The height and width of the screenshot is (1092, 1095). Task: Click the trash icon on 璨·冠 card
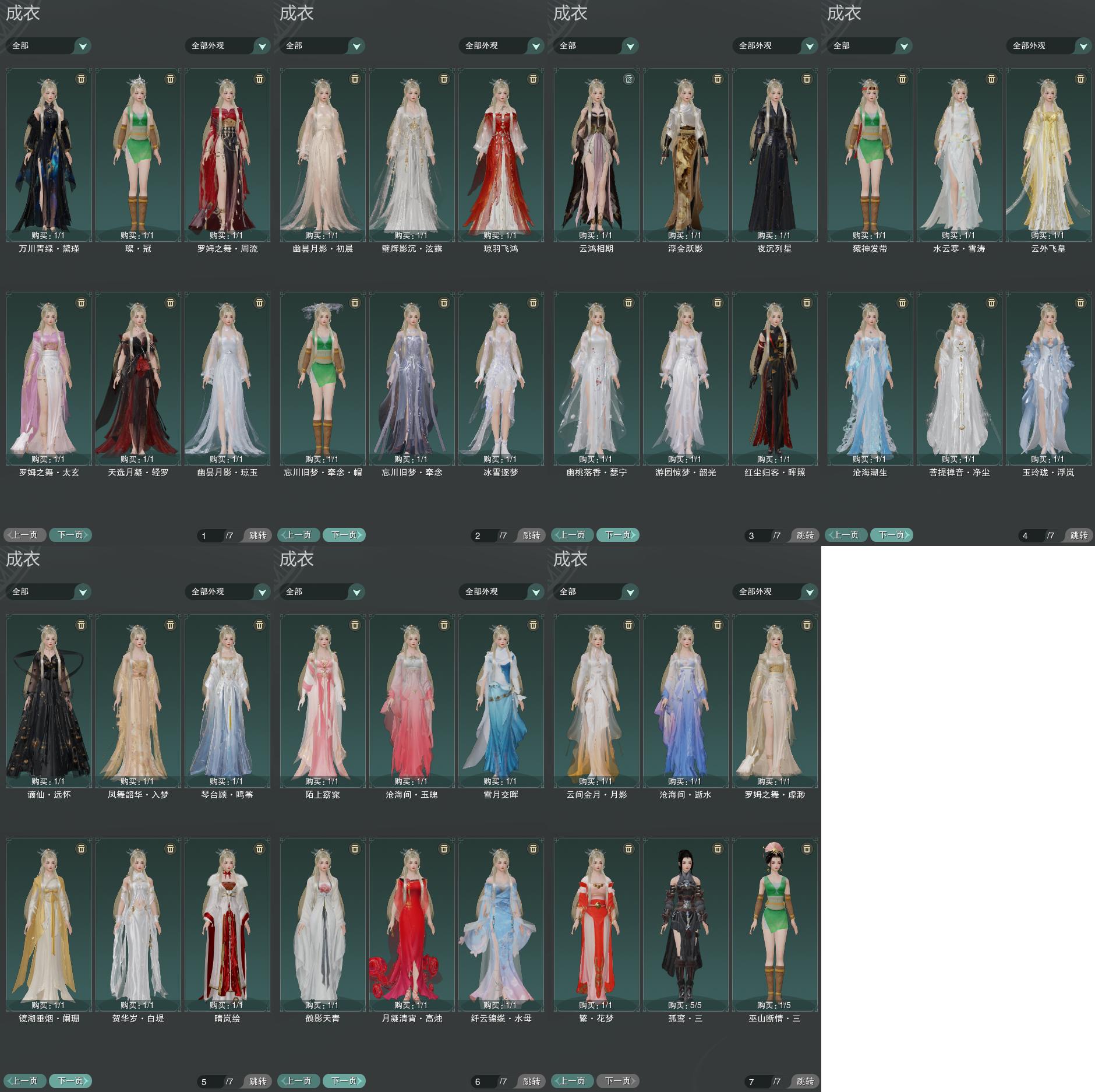coord(171,79)
